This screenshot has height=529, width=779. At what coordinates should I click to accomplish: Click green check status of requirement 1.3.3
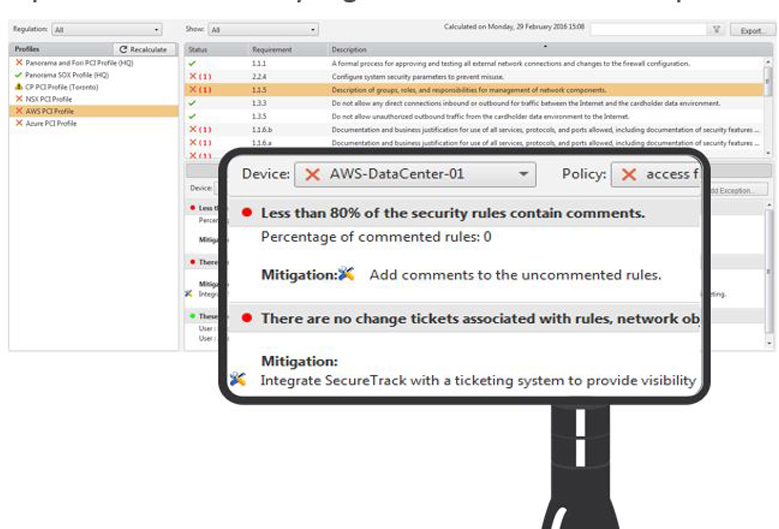[192, 103]
